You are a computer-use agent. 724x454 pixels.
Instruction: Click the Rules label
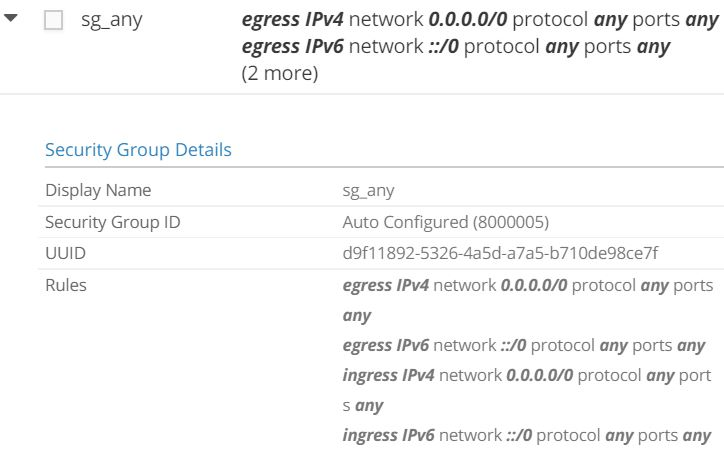click(66, 285)
